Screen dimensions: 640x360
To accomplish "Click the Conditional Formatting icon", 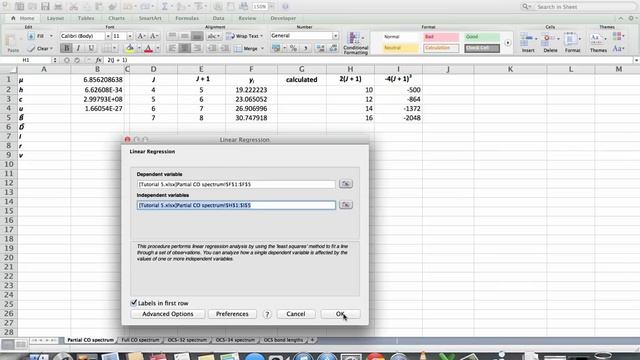I will point(354,39).
